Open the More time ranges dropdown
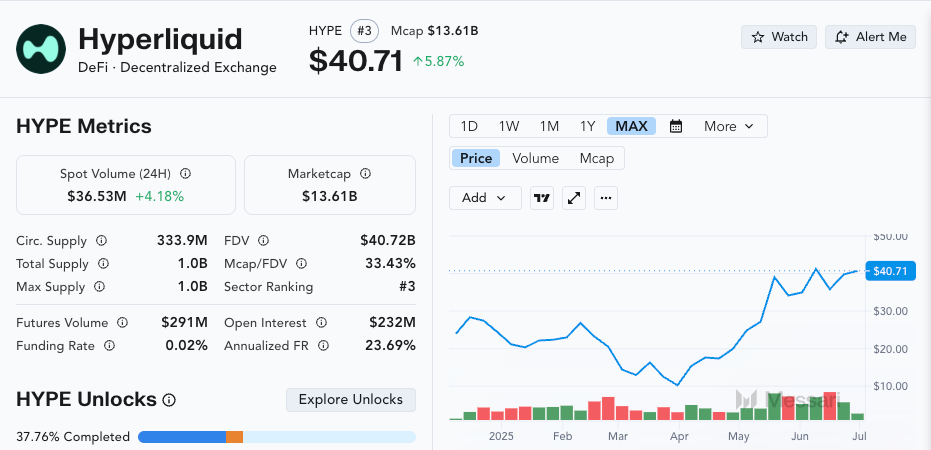 (x=729, y=126)
